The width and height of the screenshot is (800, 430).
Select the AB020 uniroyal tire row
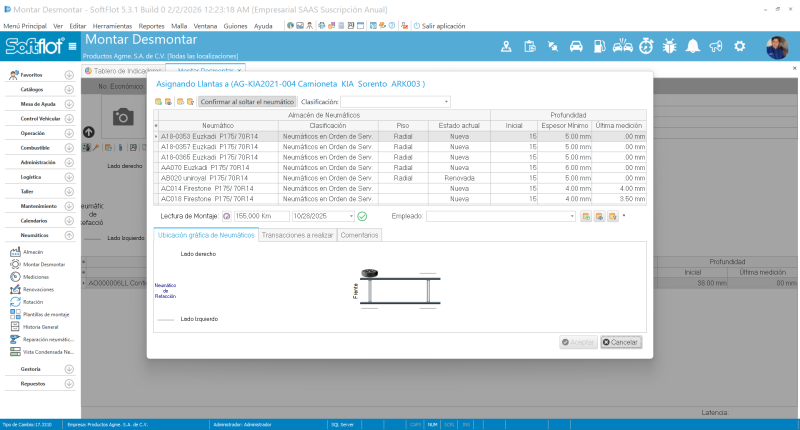[x=401, y=178]
